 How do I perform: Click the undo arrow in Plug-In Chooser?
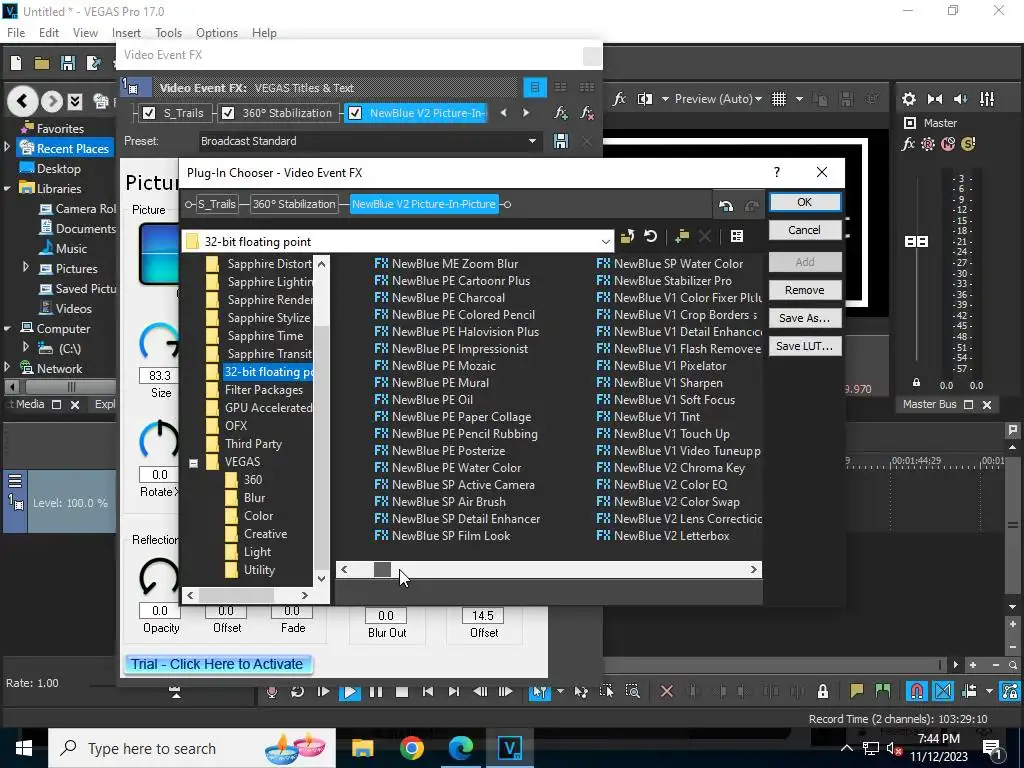pyautogui.click(x=726, y=205)
